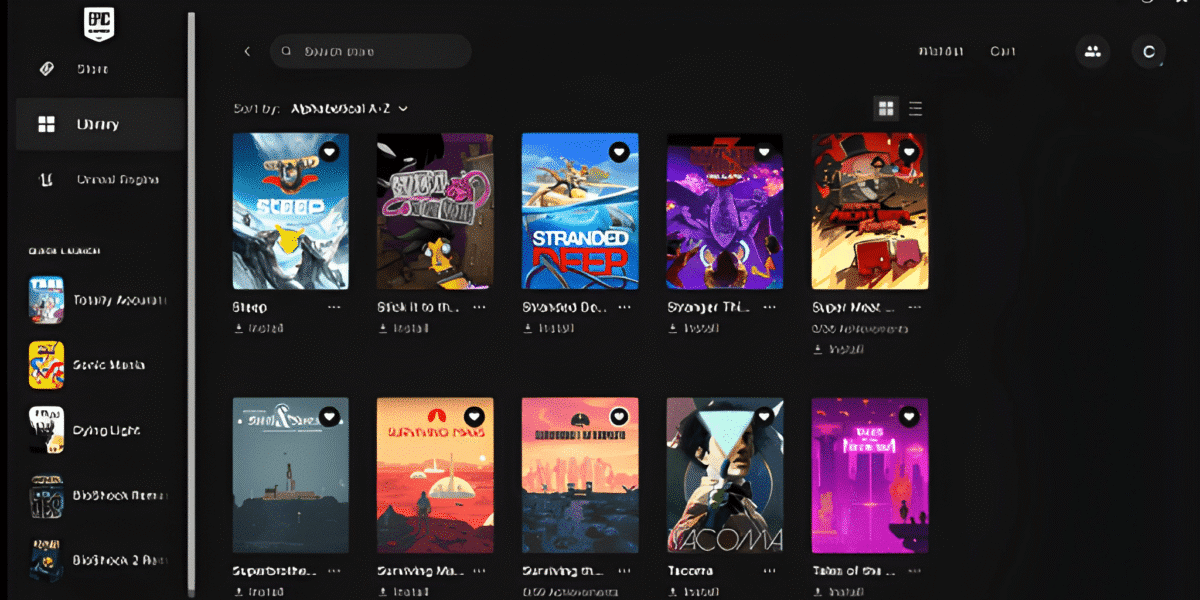Install Stick it to the Man

[405, 328]
